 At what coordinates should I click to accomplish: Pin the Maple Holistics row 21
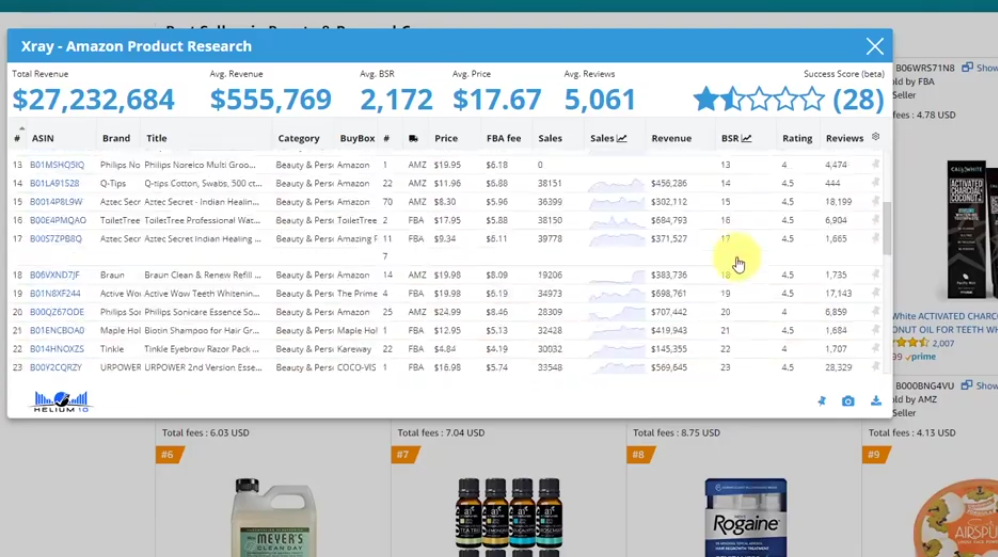(876, 330)
